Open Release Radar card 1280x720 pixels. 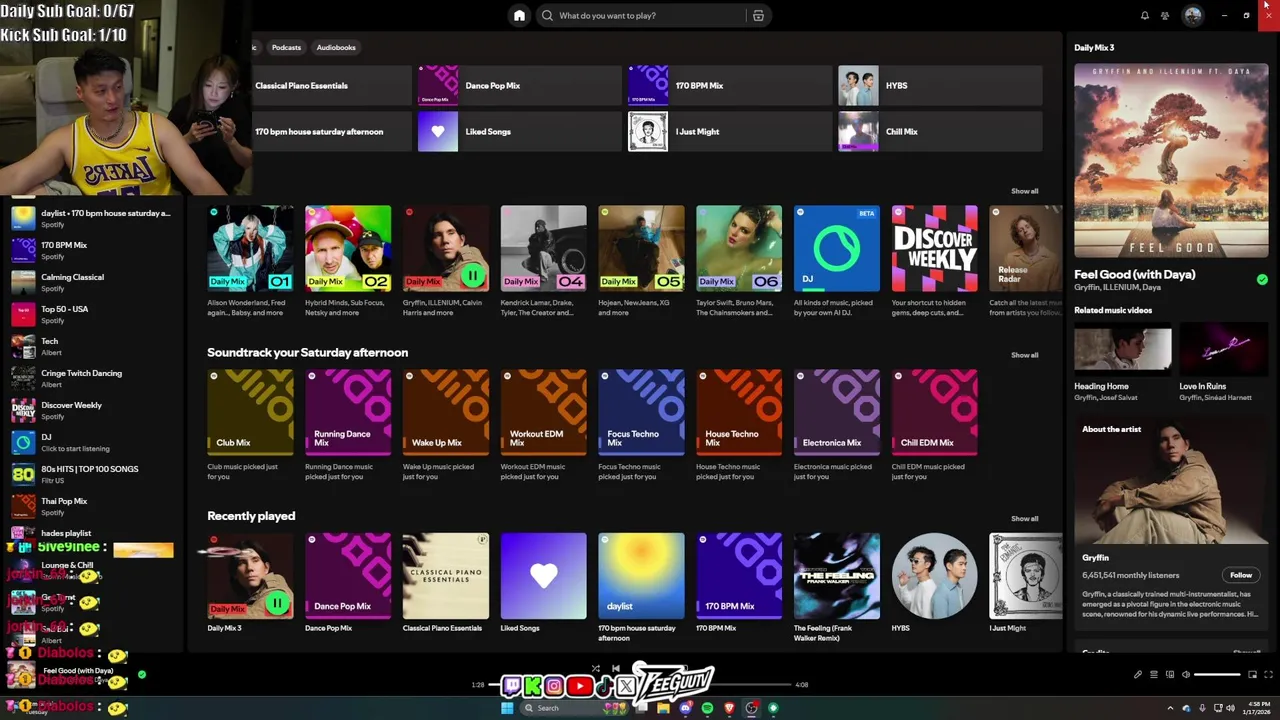[1025, 261]
